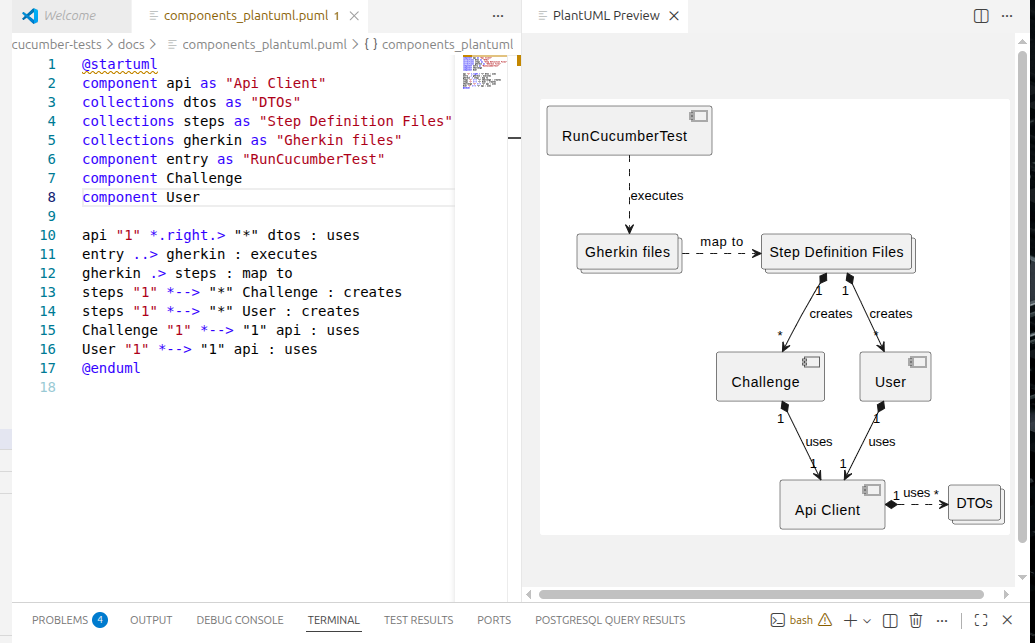Open terminal more actions with the ellipsis
Viewport: 1035px width, 643px height.
pyautogui.click(x=941, y=620)
